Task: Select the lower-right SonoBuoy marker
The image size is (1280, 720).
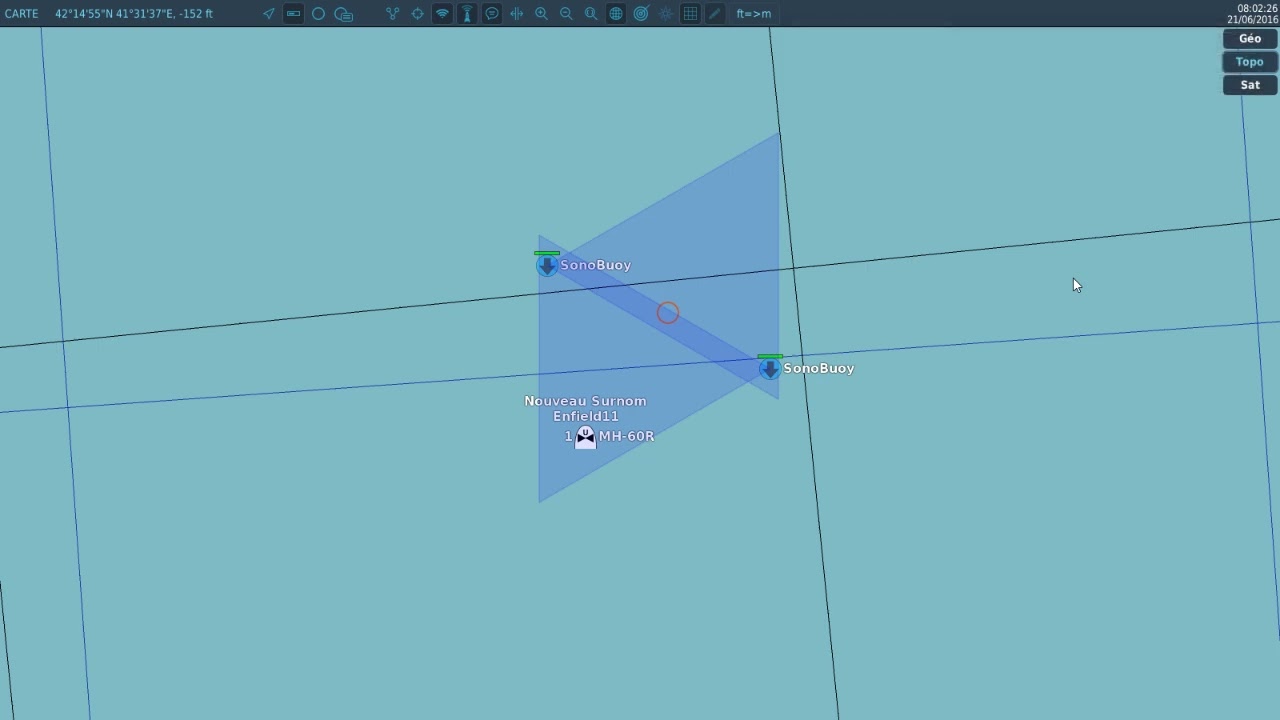Action: point(769,369)
